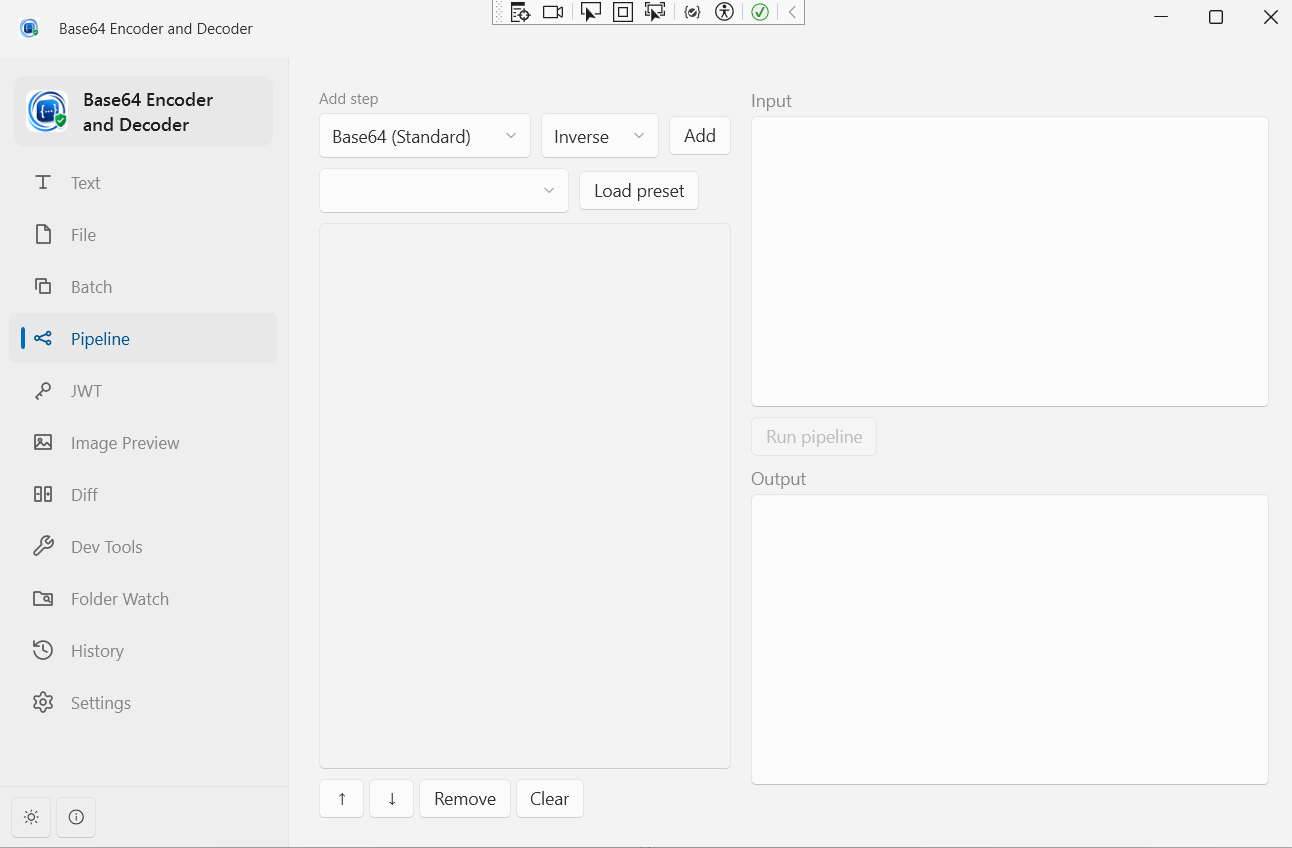This screenshot has height=848, width=1292.
Task: Open the info circle button
Action: 76,817
